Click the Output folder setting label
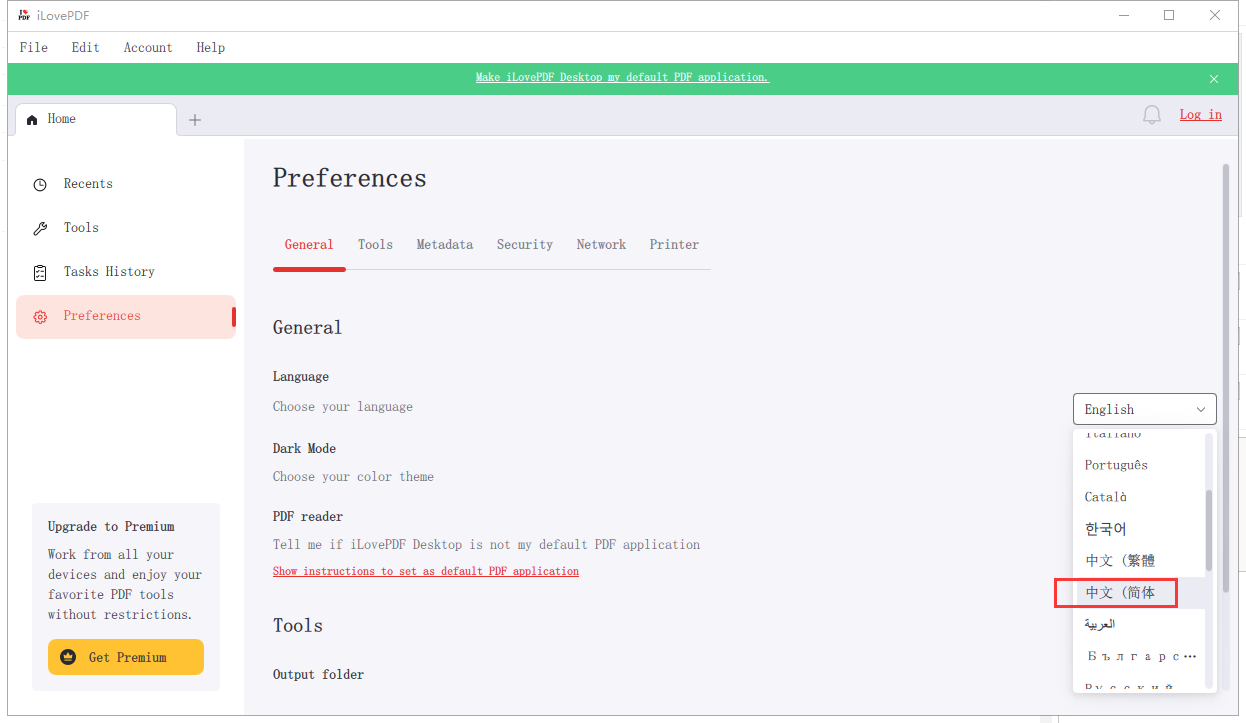 pyautogui.click(x=319, y=675)
